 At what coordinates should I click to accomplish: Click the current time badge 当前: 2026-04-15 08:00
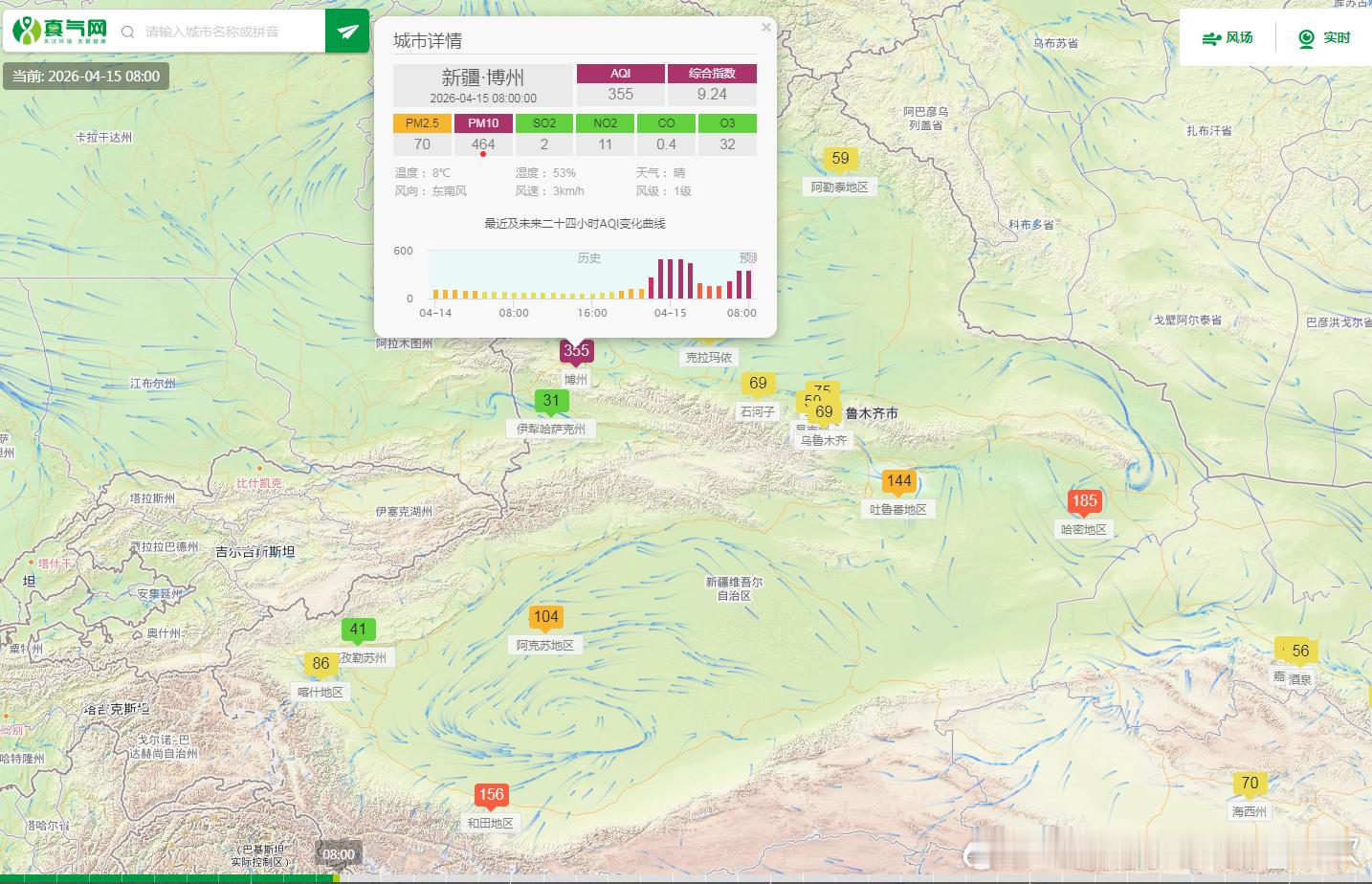coord(86,77)
